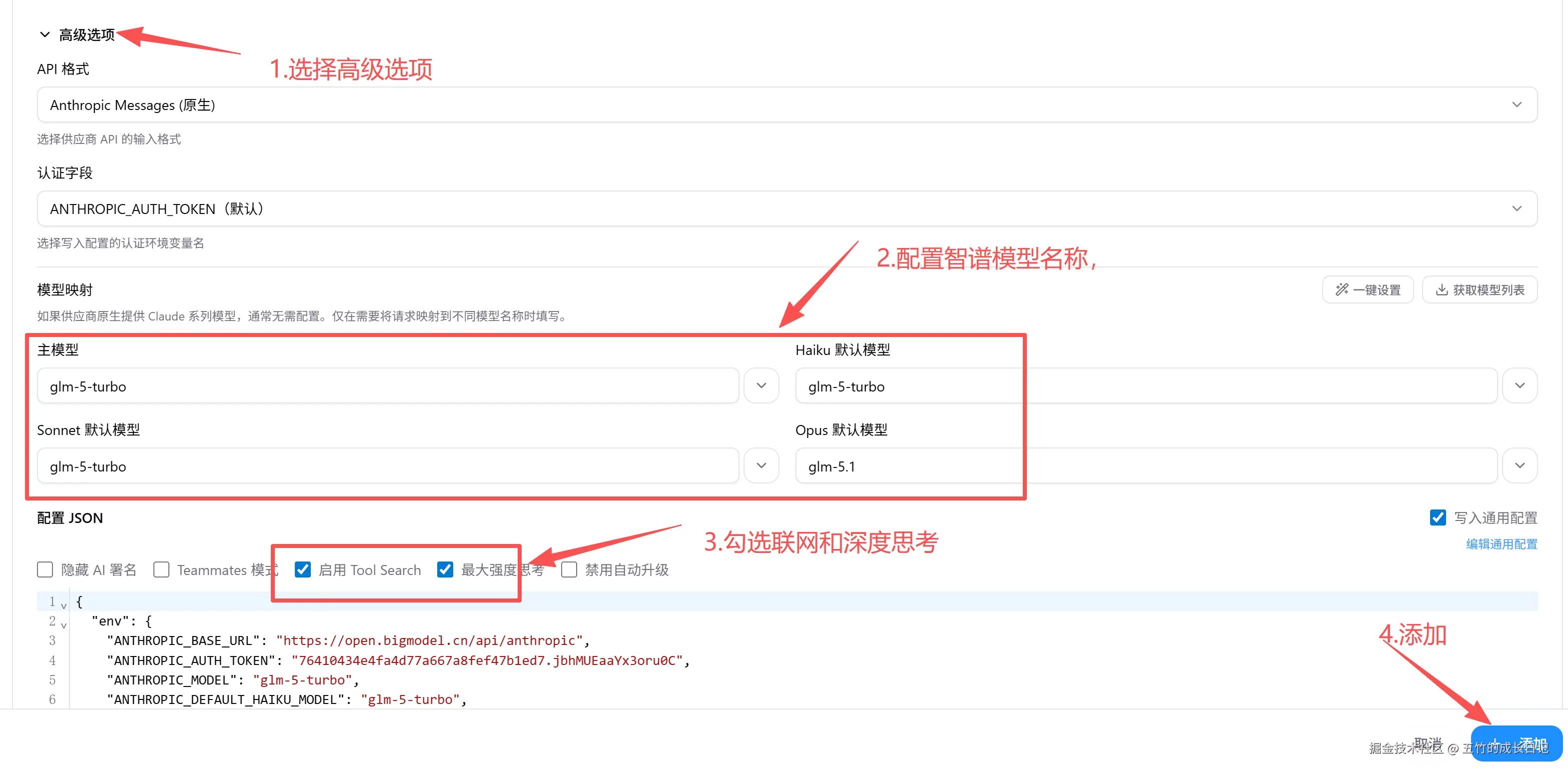
Task: Enable the Teammates 模式 checkbox
Action: point(161,570)
